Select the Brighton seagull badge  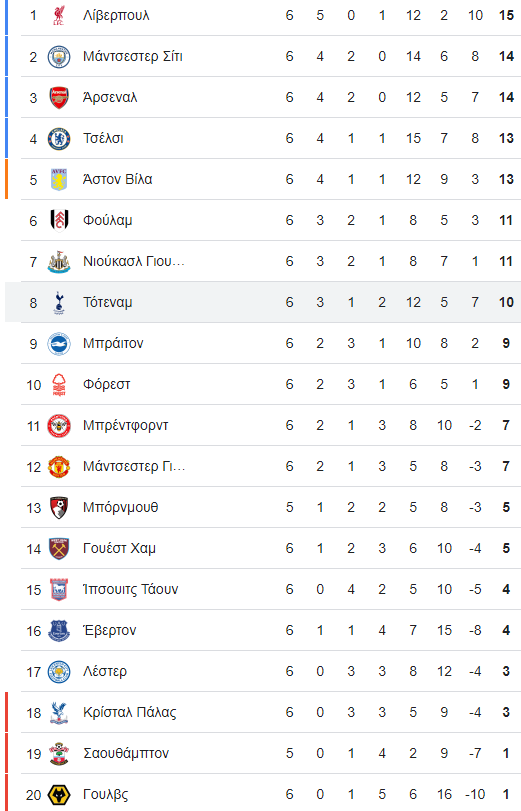click(x=59, y=343)
